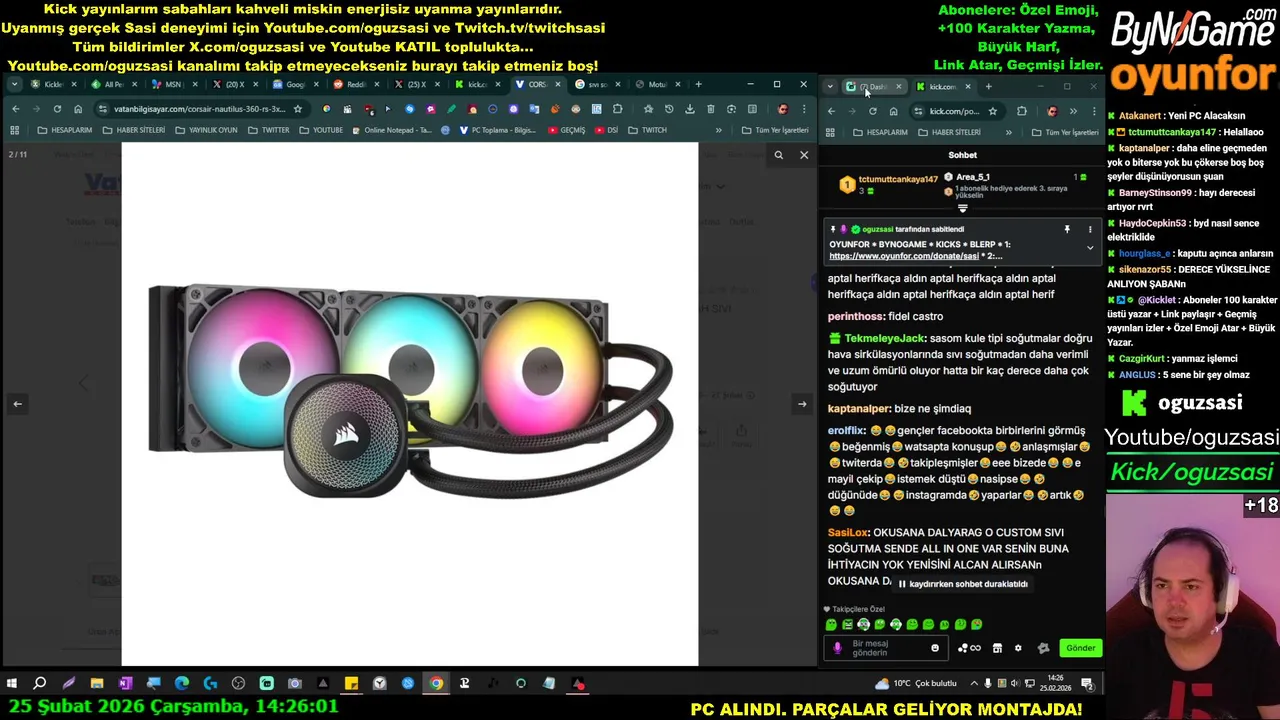The width and height of the screenshot is (1280, 720).
Task: Expand the chat leaderboard panel
Action: 963,209
